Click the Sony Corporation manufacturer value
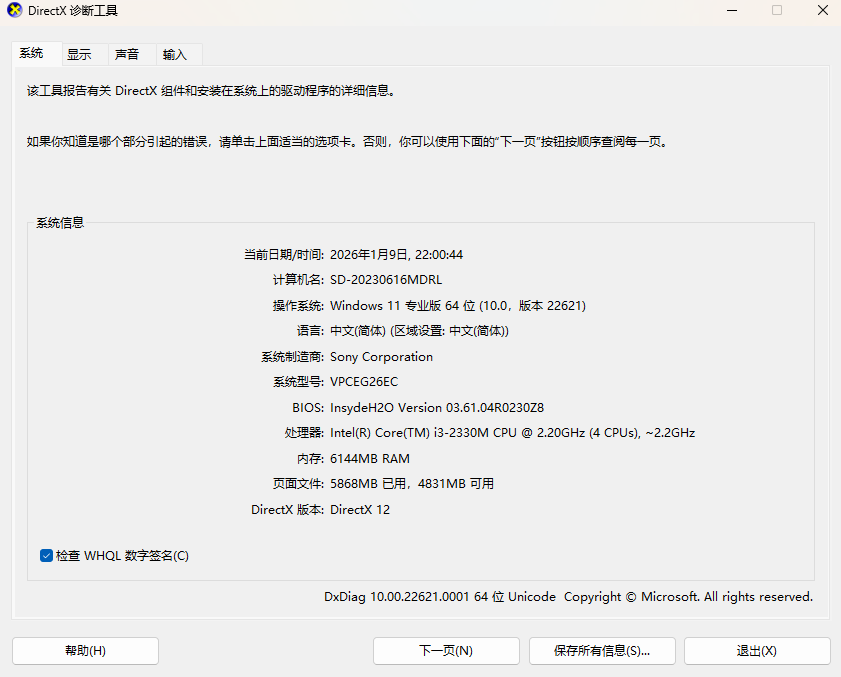The image size is (841, 677). coord(381,357)
